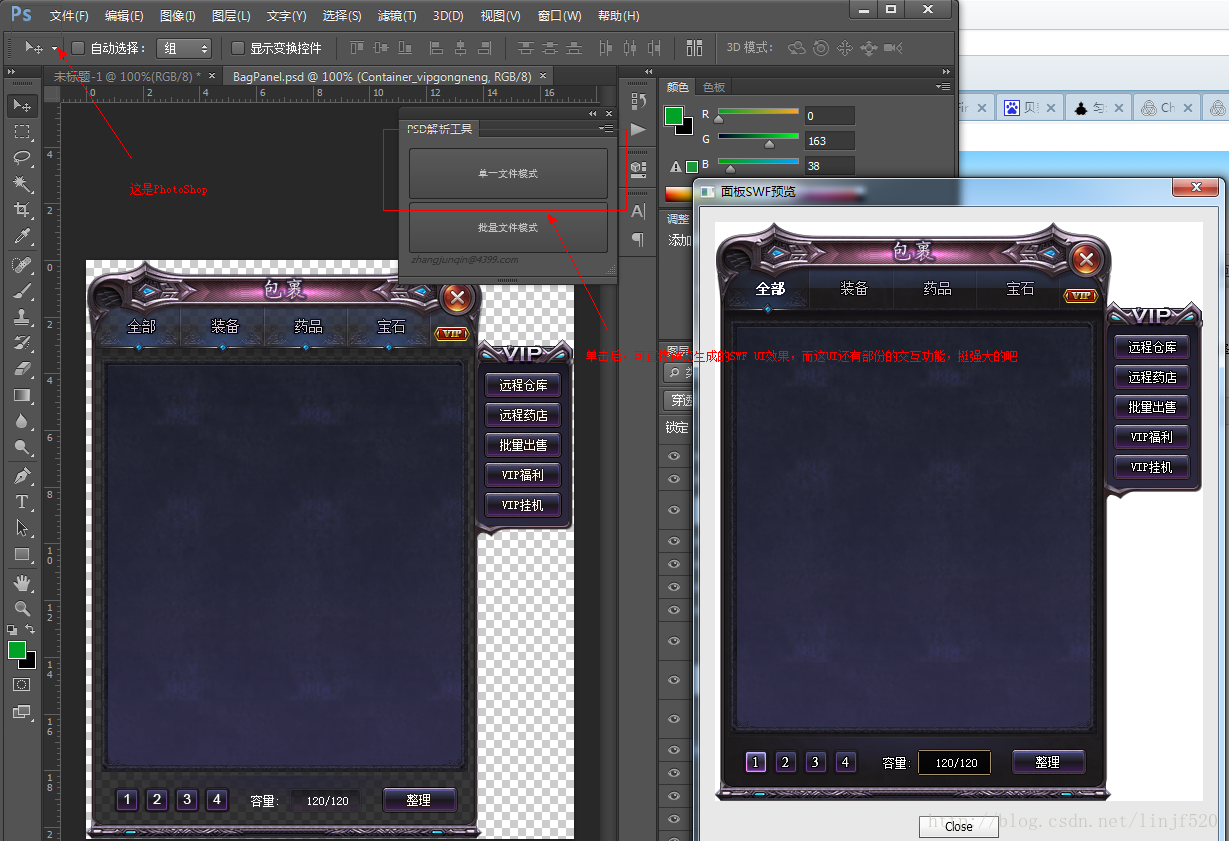Click 远程仓库 in the SWF preview
1229x841 pixels.
(1151, 347)
